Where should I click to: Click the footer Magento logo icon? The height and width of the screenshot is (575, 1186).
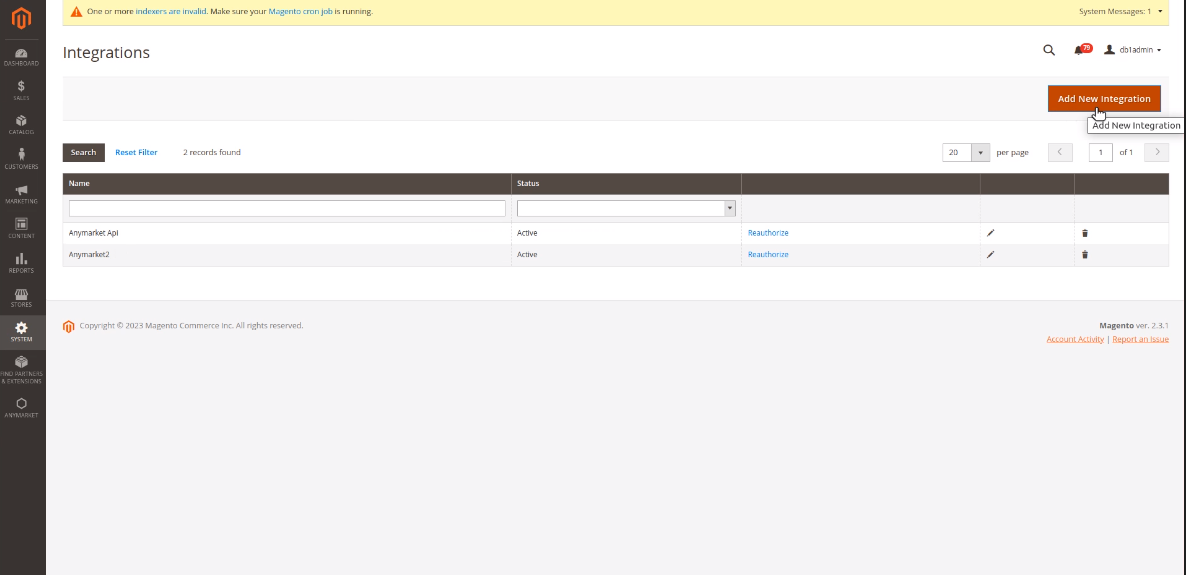(69, 326)
